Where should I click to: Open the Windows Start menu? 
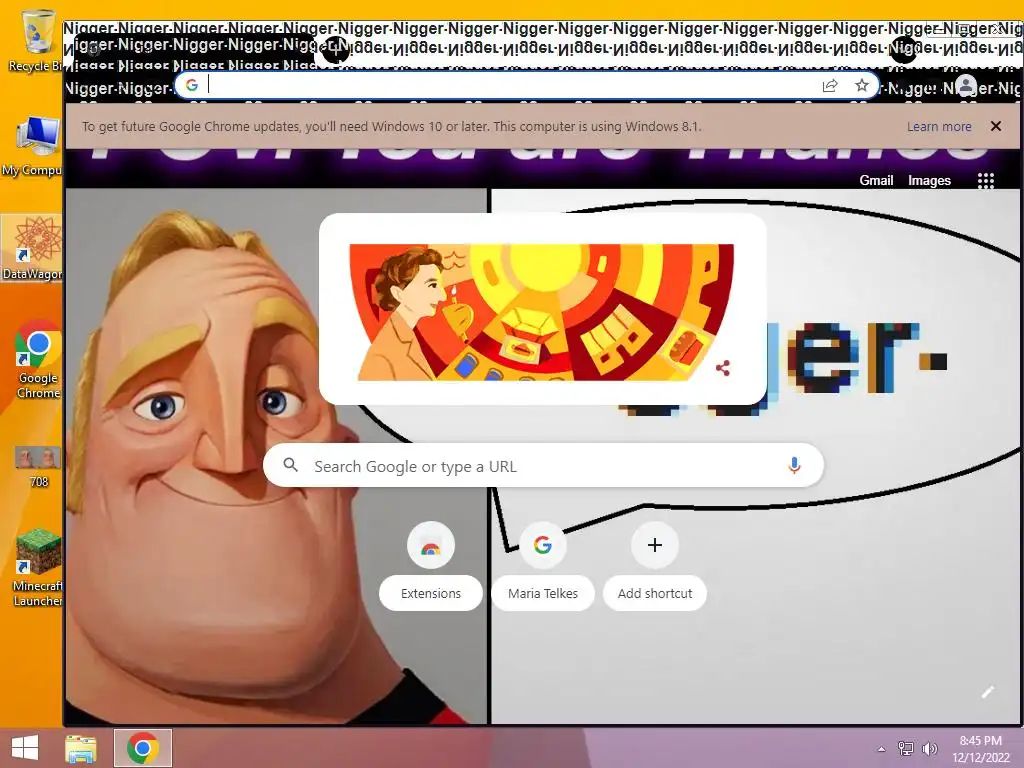[x=25, y=748]
